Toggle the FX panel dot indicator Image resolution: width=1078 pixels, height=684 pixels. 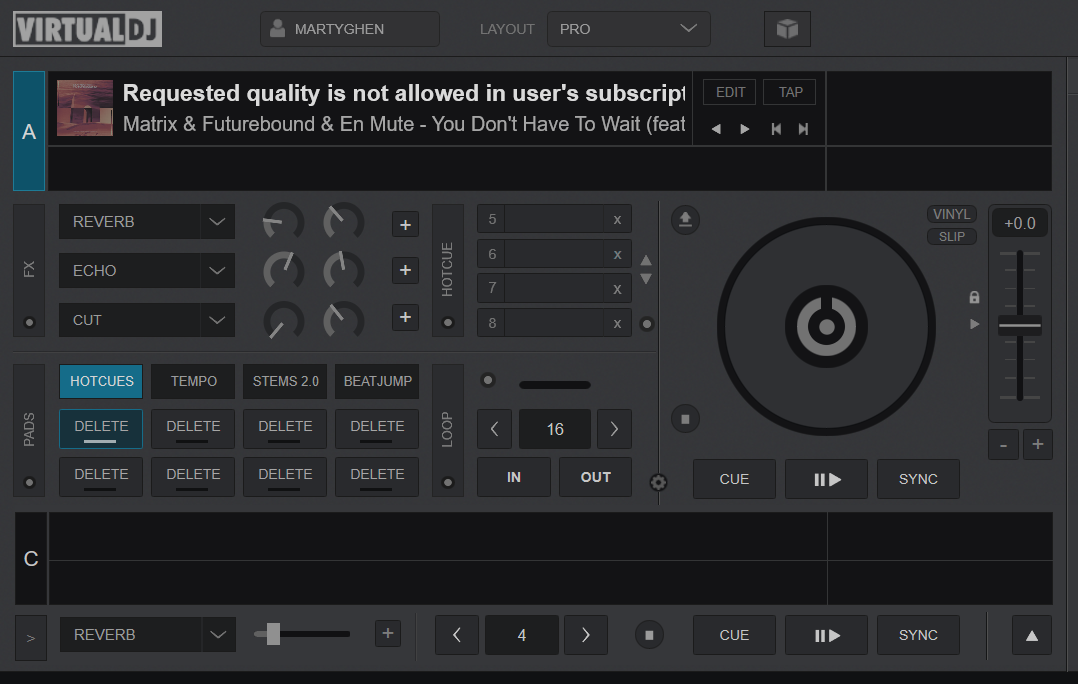(29, 322)
